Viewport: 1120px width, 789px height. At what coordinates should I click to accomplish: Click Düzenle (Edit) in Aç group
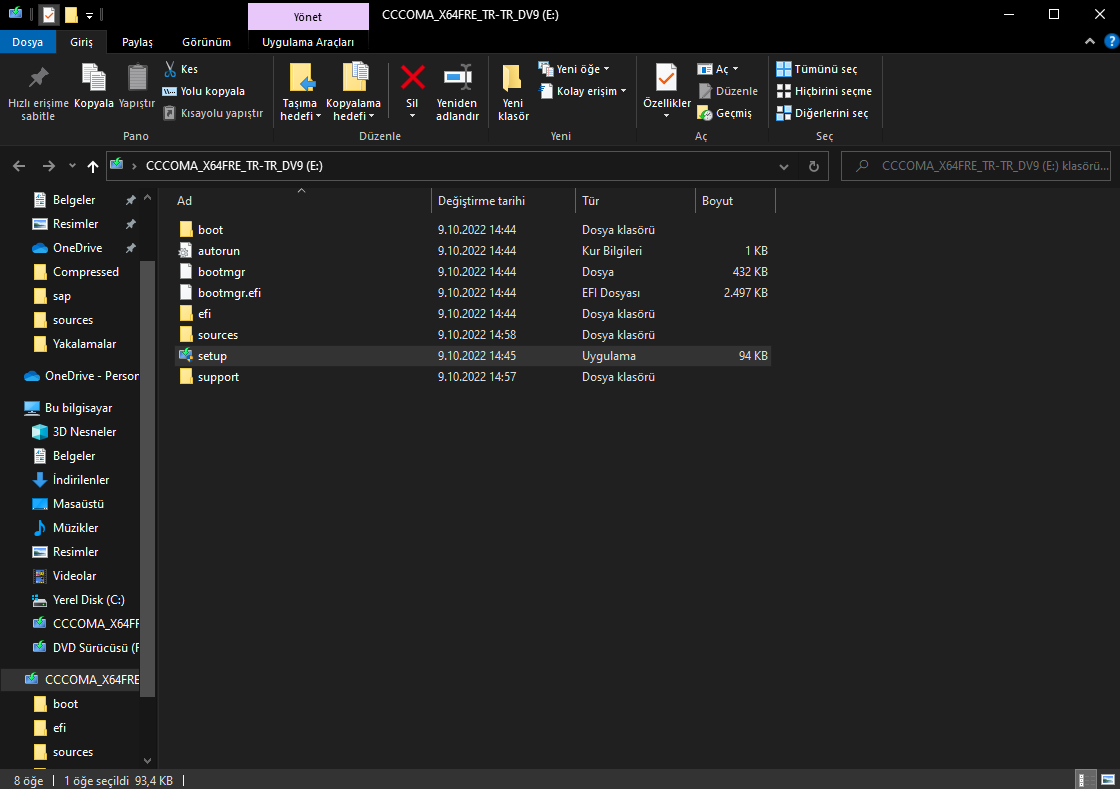point(728,91)
